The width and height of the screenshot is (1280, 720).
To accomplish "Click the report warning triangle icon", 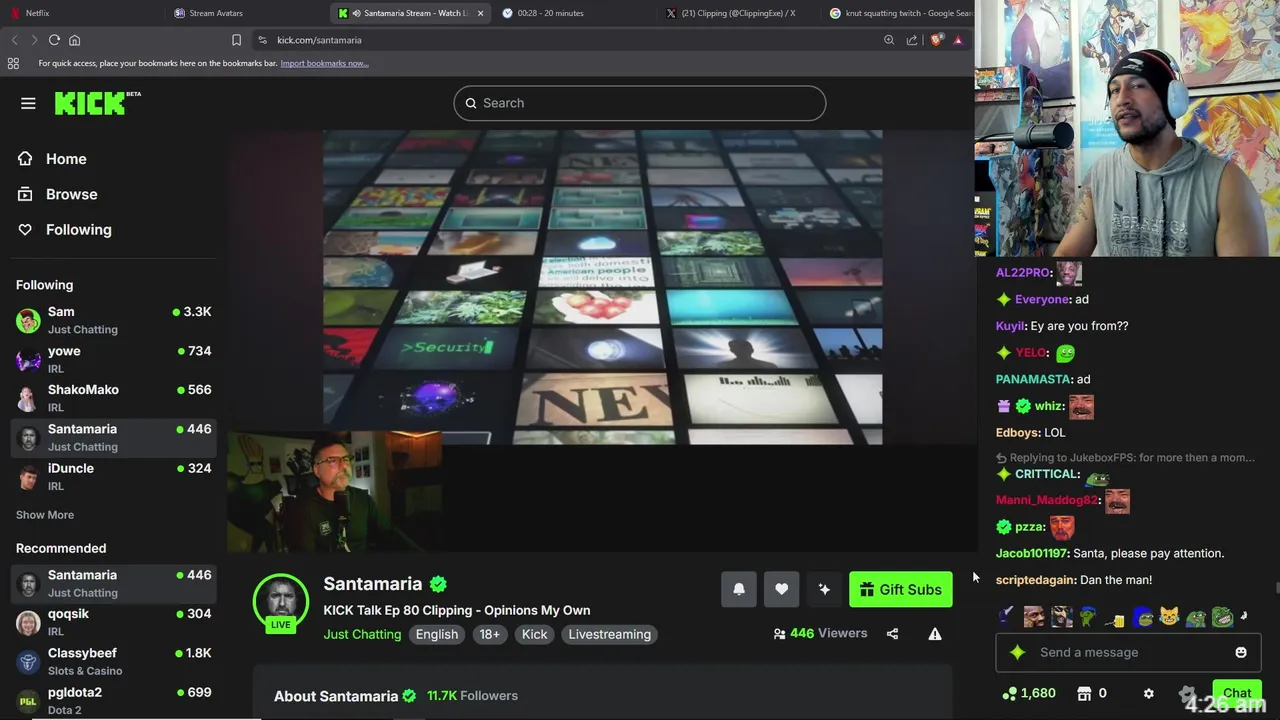I will [x=935, y=633].
